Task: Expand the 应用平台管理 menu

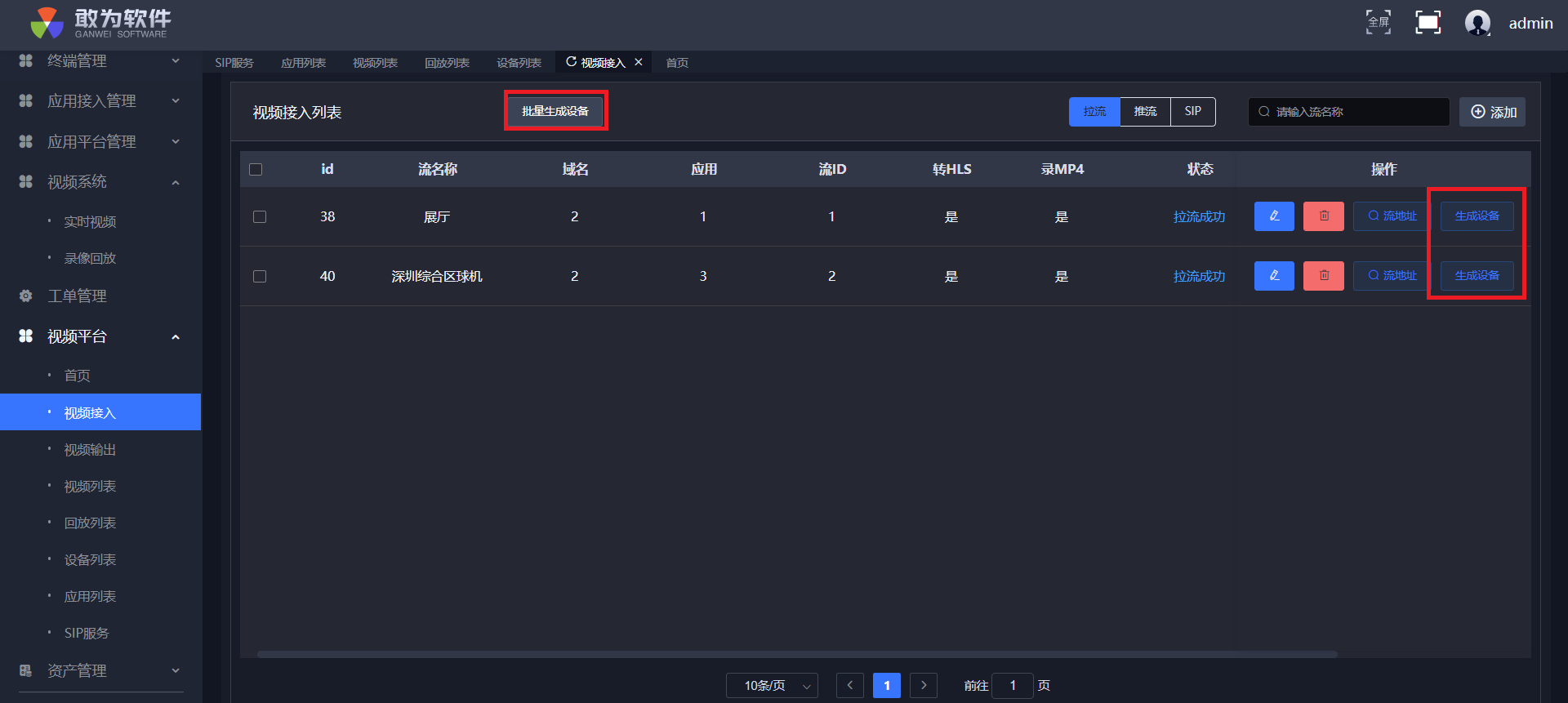Action: coord(176,141)
